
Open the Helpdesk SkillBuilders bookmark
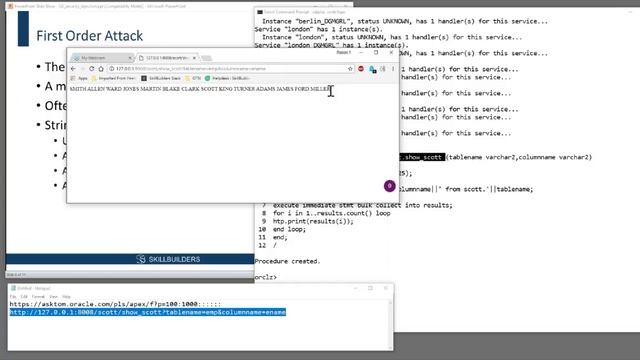pyautogui.click(x=227, y=78)
